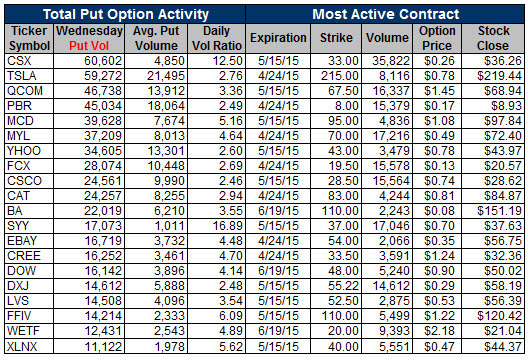Viewport: 528px width, 360px height.
Task: Select the Strike column header
Action: (x=336, y=38)
